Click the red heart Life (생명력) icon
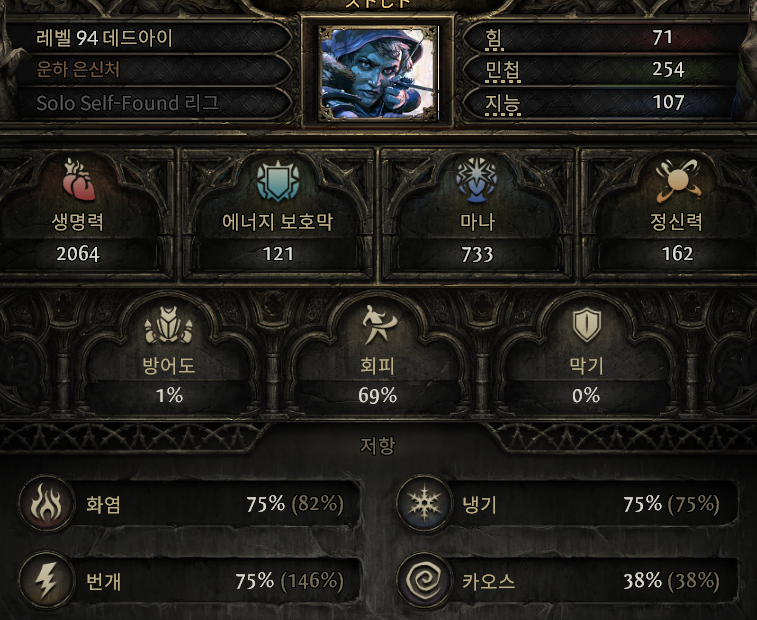This screenshot has height=620, width=757. point(79,179)
